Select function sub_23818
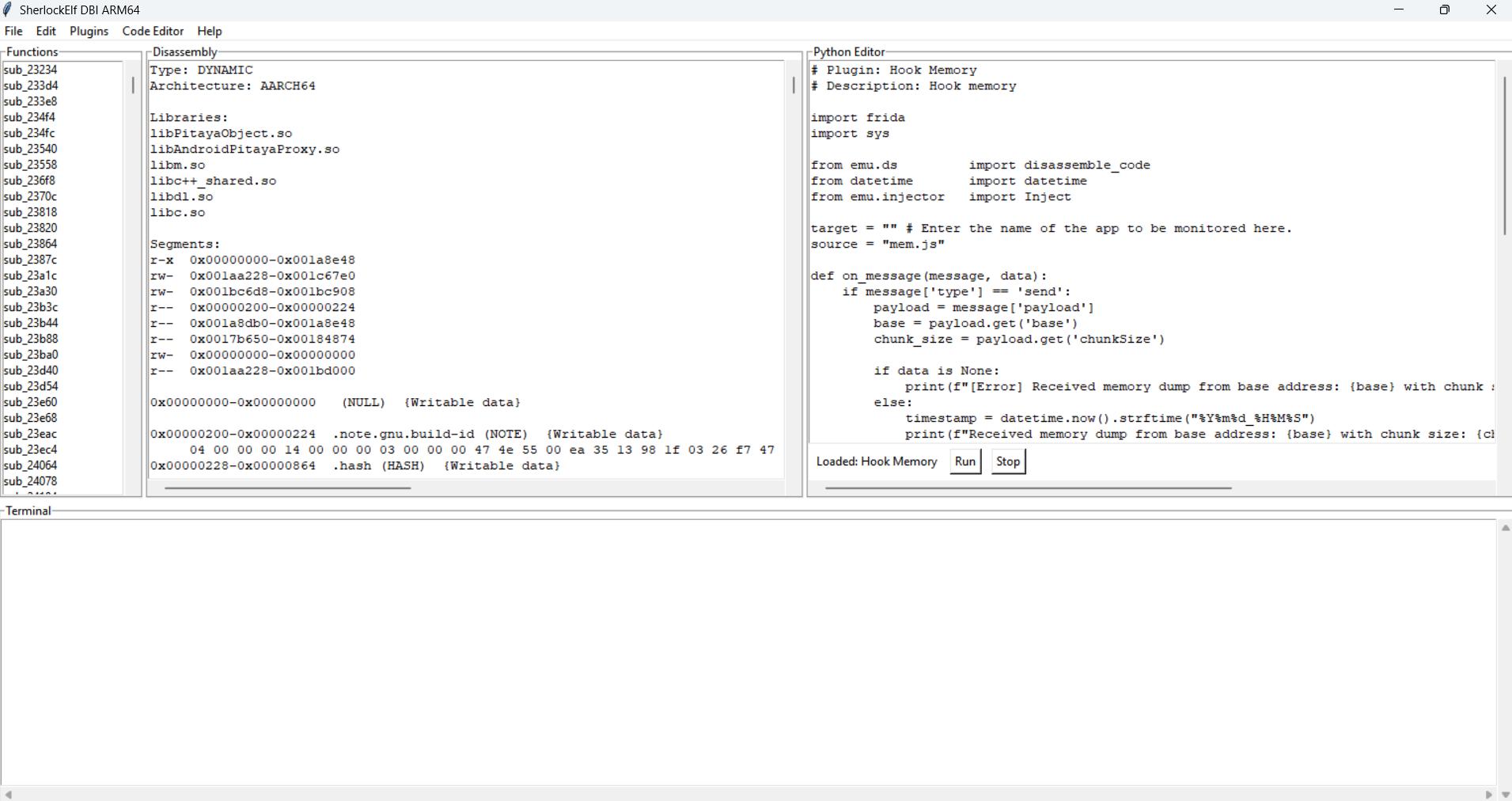Image resolution: width=1512 pixels, height=801 pixels. [x=30, y=212]
